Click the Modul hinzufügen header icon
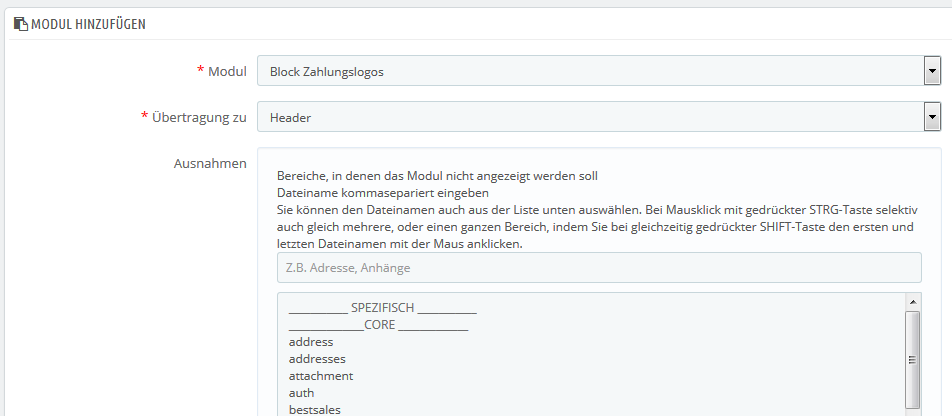This screenshot has width=952, height=416. click(x=21, y=24)
